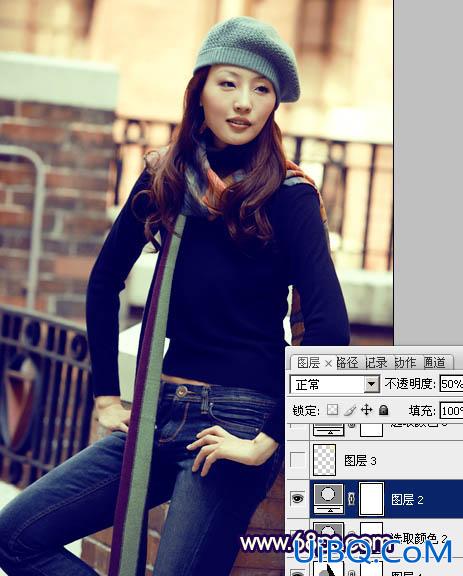Viewport: 463px width, 576px height.
Task: Select the 图层 3 checkerboard thumbnail
Action: tap(324, 460)
